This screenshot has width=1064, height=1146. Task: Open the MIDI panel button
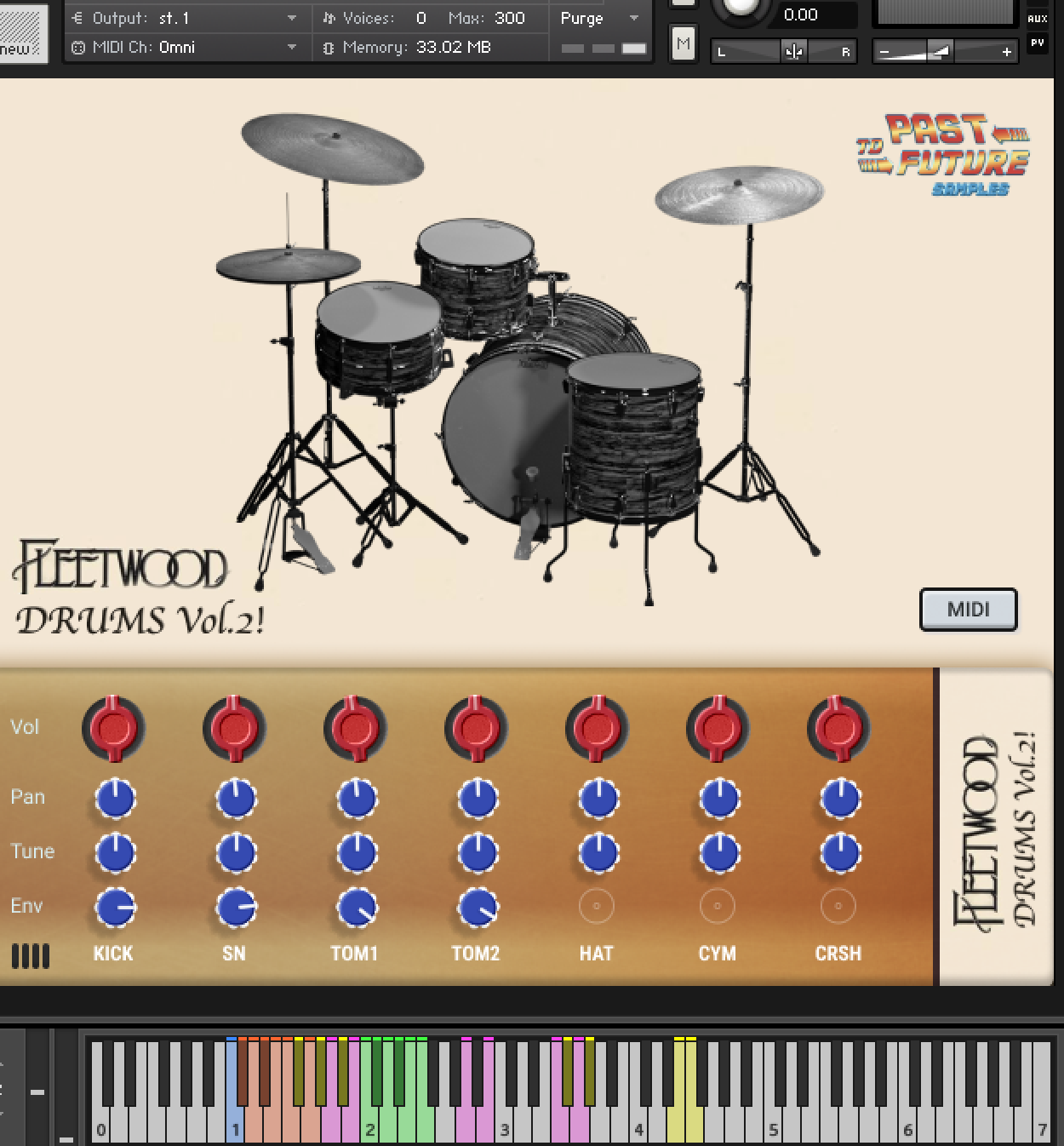pos(969,610)
